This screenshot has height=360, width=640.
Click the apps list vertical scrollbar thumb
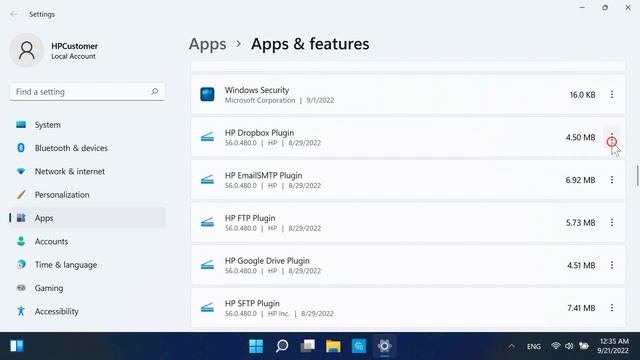click(637, 175)
